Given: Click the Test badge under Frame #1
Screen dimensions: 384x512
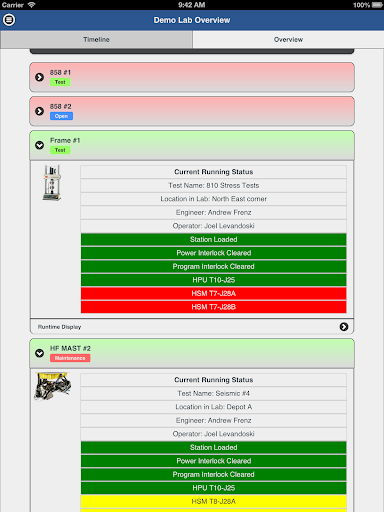Looking at the screenshot, I should [60, 150].
